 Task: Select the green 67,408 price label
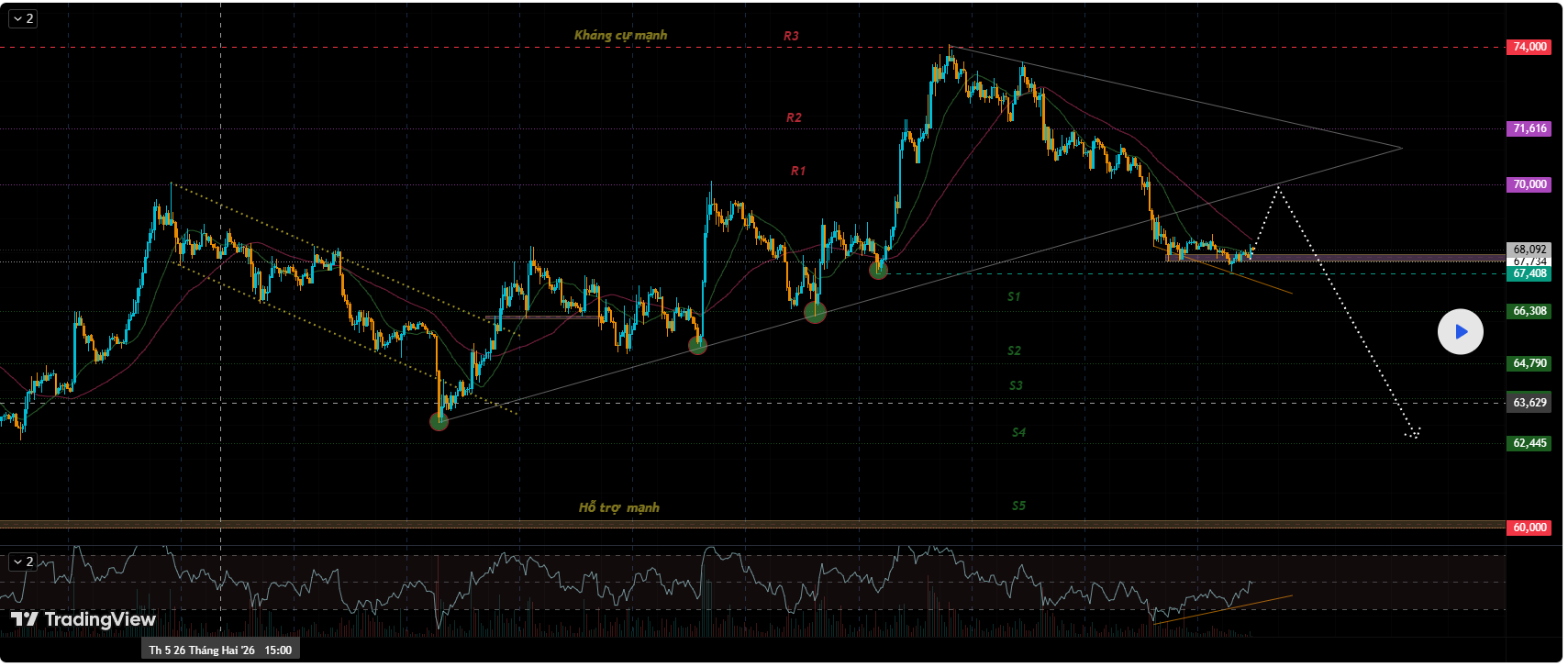(1529, 273)
